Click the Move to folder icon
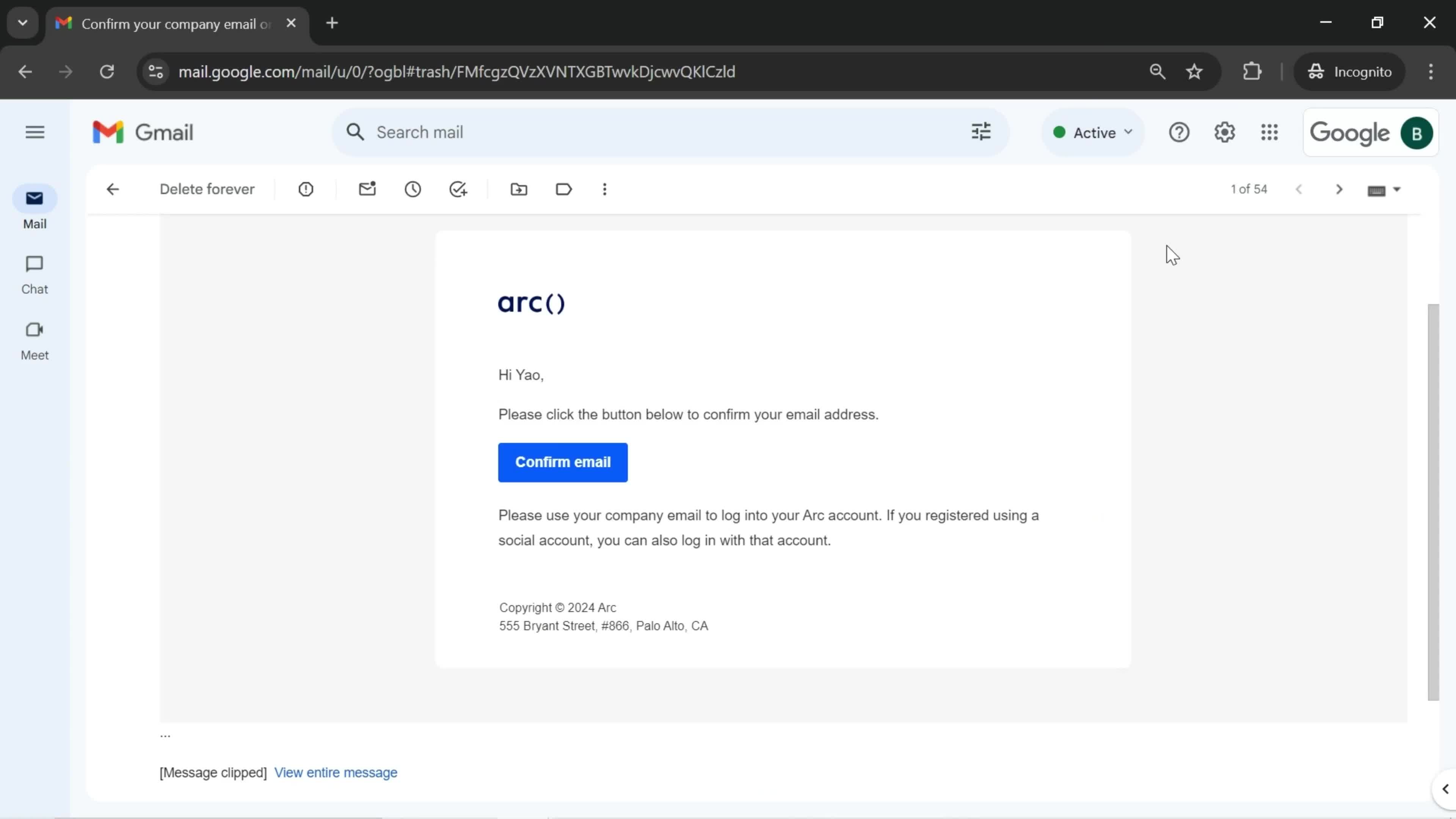1456x819 pixels. 520,189
